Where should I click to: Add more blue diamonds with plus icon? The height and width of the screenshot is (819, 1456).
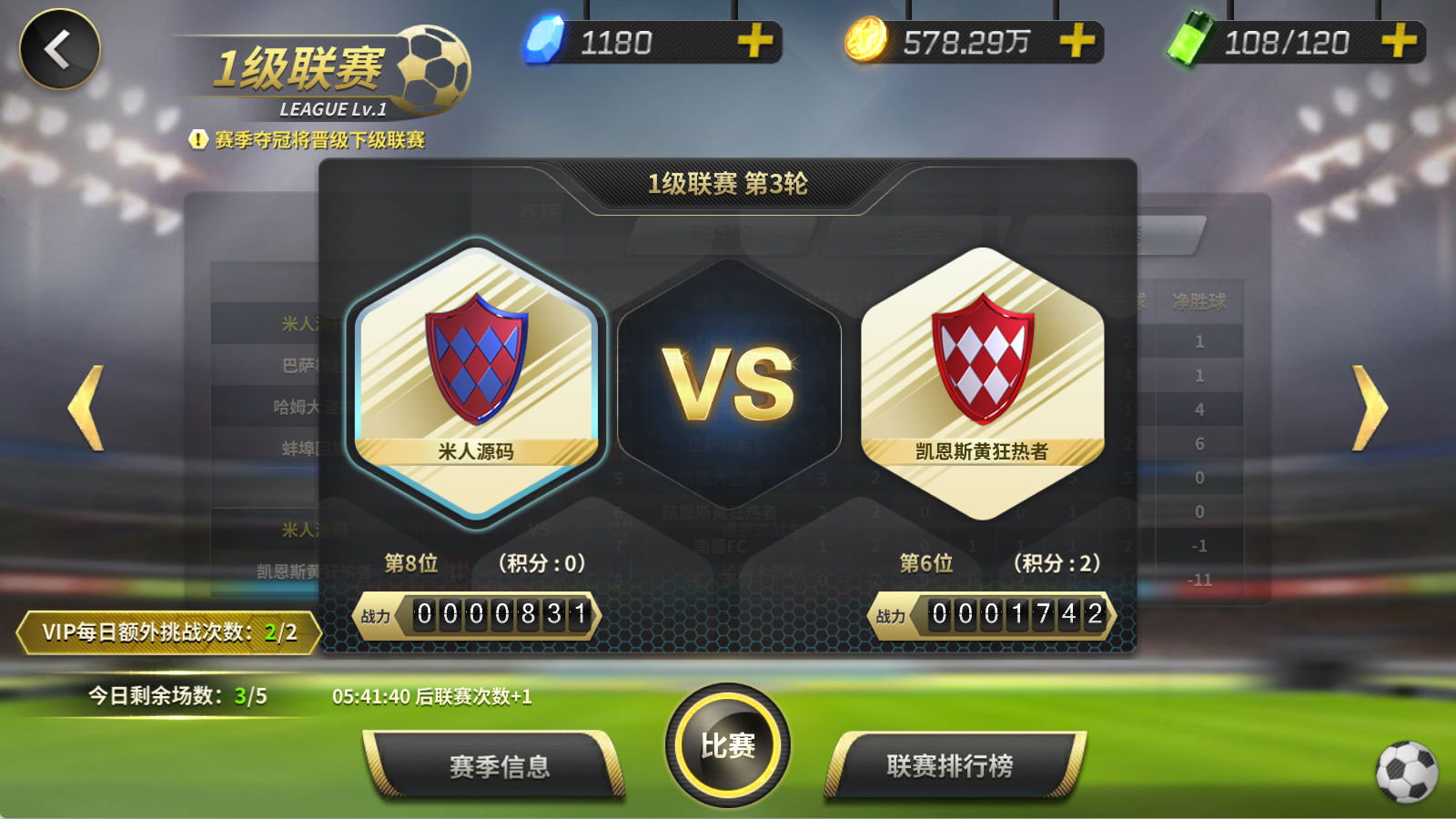[x=754, y=41]
